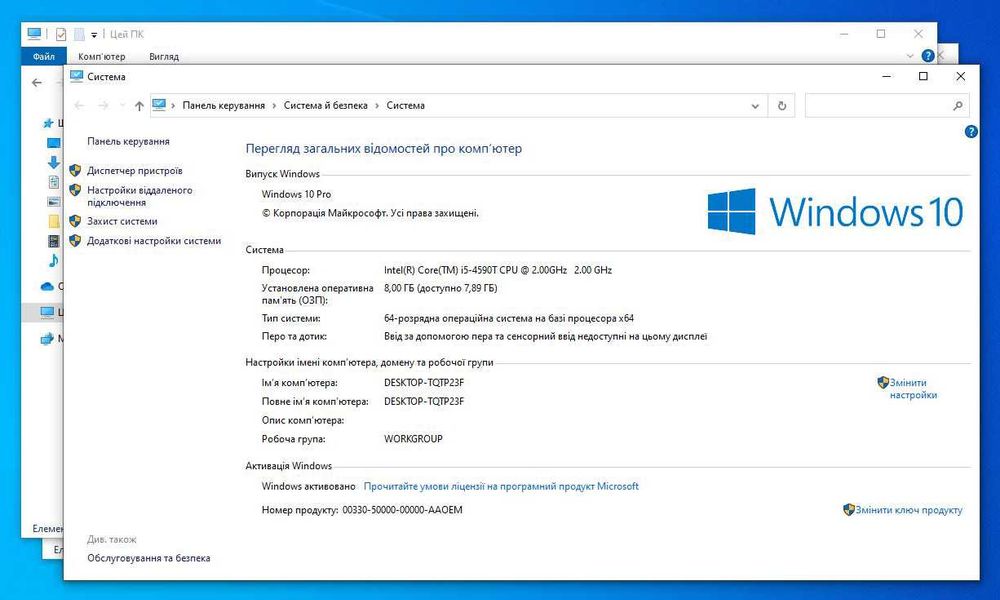Select the Documents icon in Цей ПК sidebar

click(54, 182)
